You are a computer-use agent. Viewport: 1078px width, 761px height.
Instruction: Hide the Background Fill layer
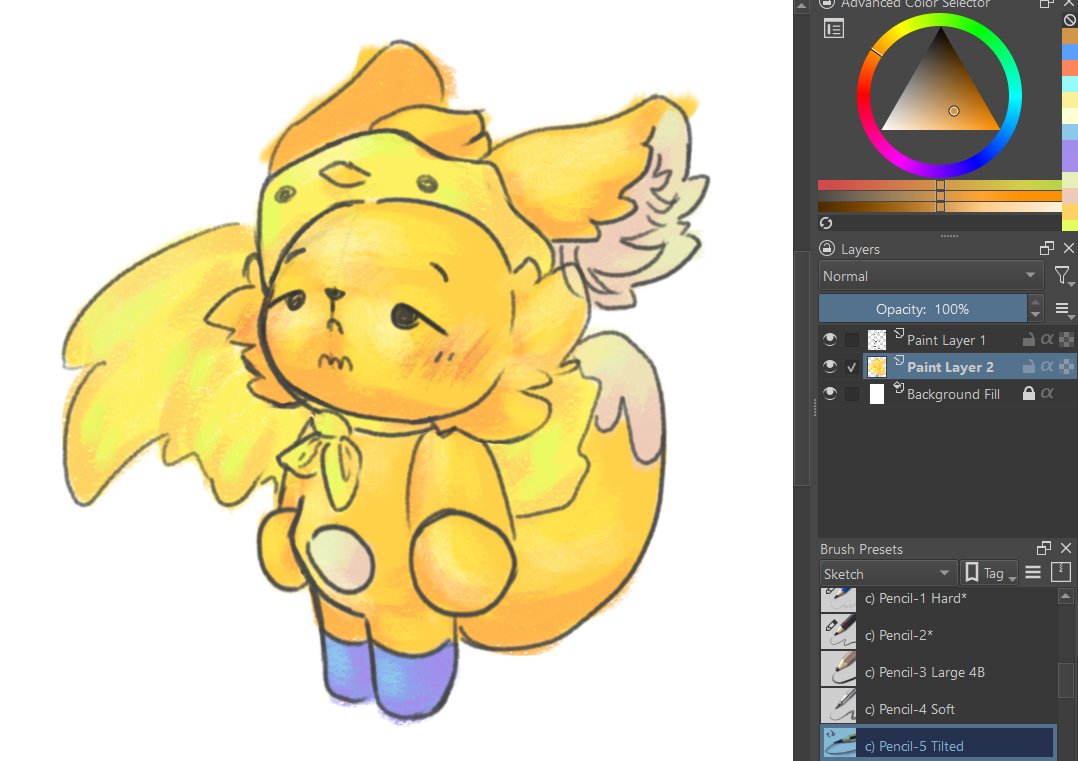click(x=830, y=393)
